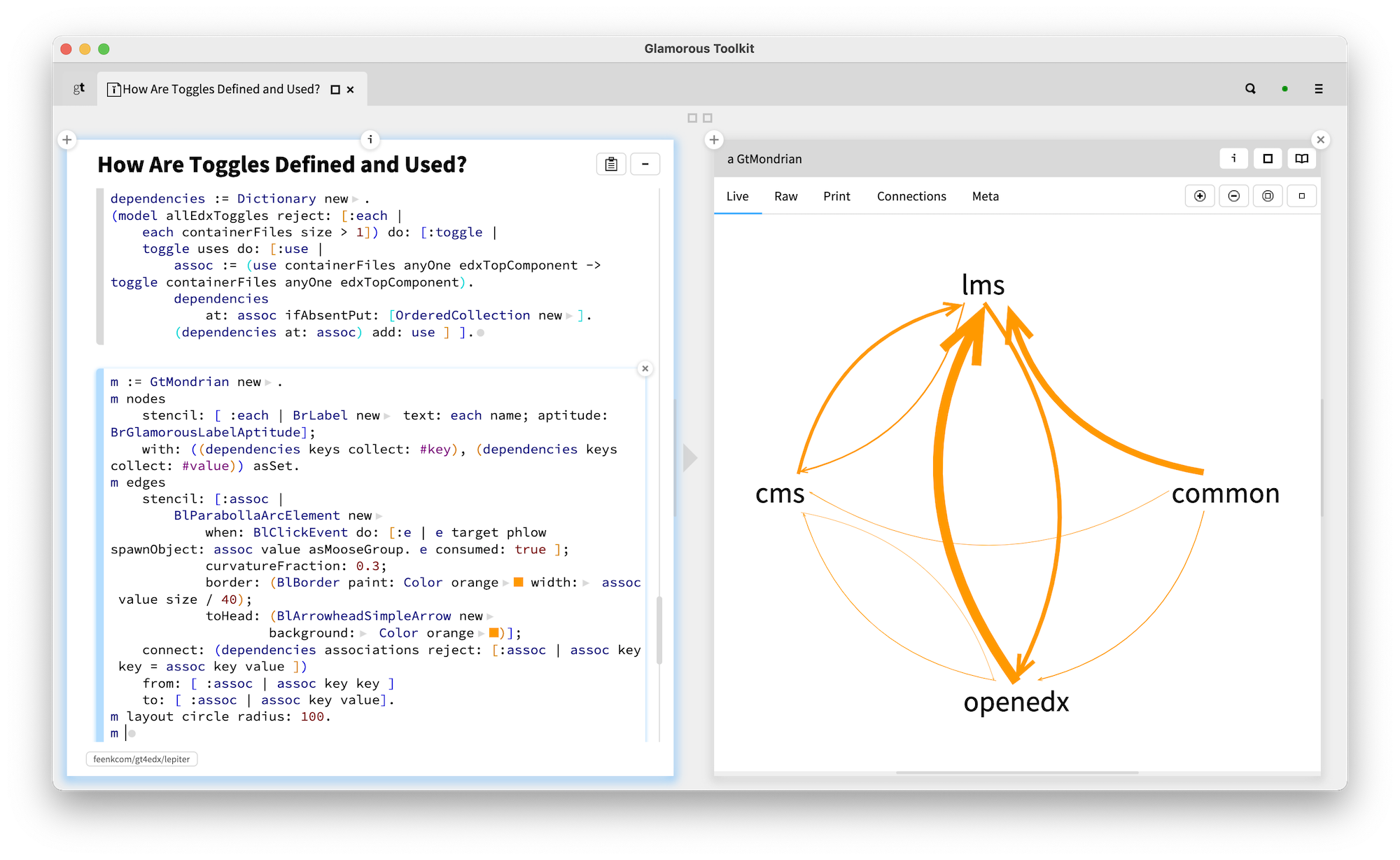1400x860 pixels.
Task: Add a pane left of the page
Action: (67, 139)
